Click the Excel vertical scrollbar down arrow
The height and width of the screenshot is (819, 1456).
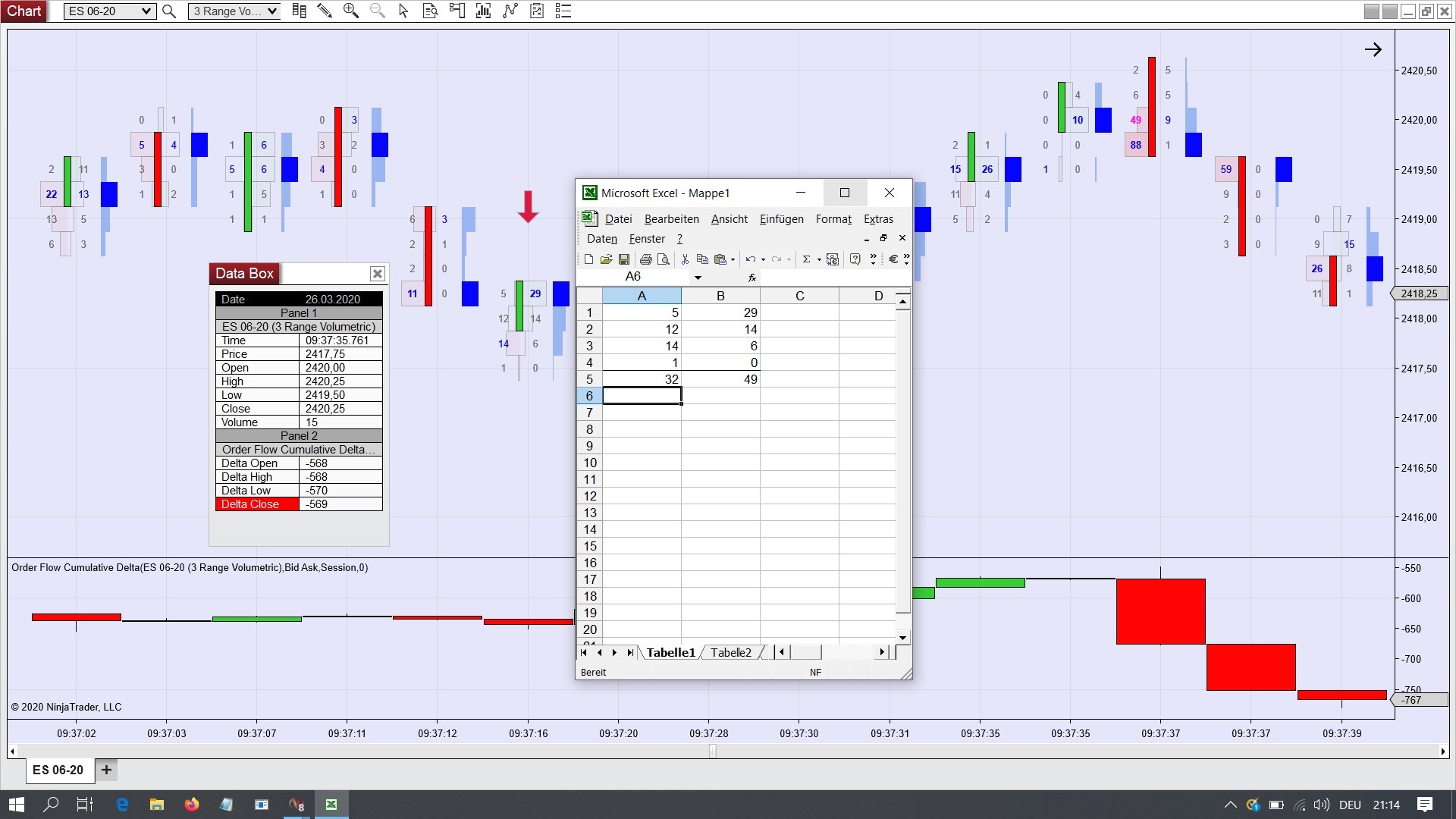tap(902, 638)
